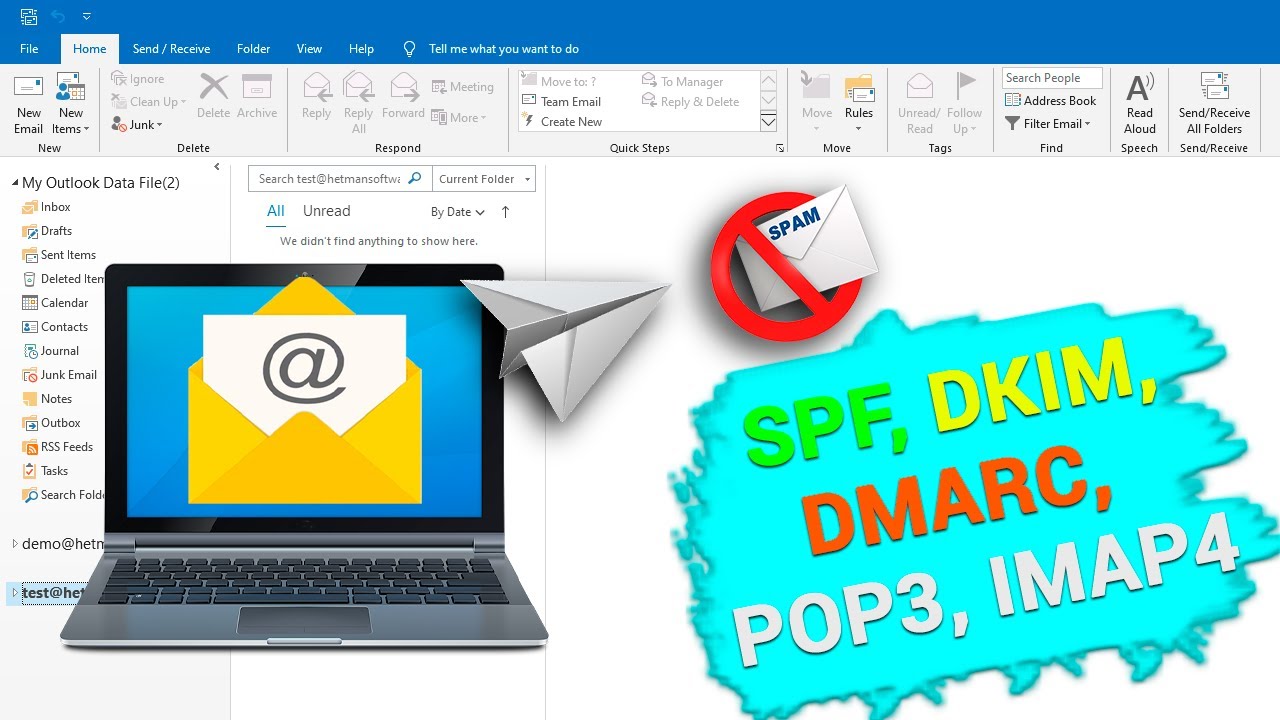Viewport: 1280px width, 720px height.
Task: Switch to the Send / Receive tab
Action: tap(171, 49)
